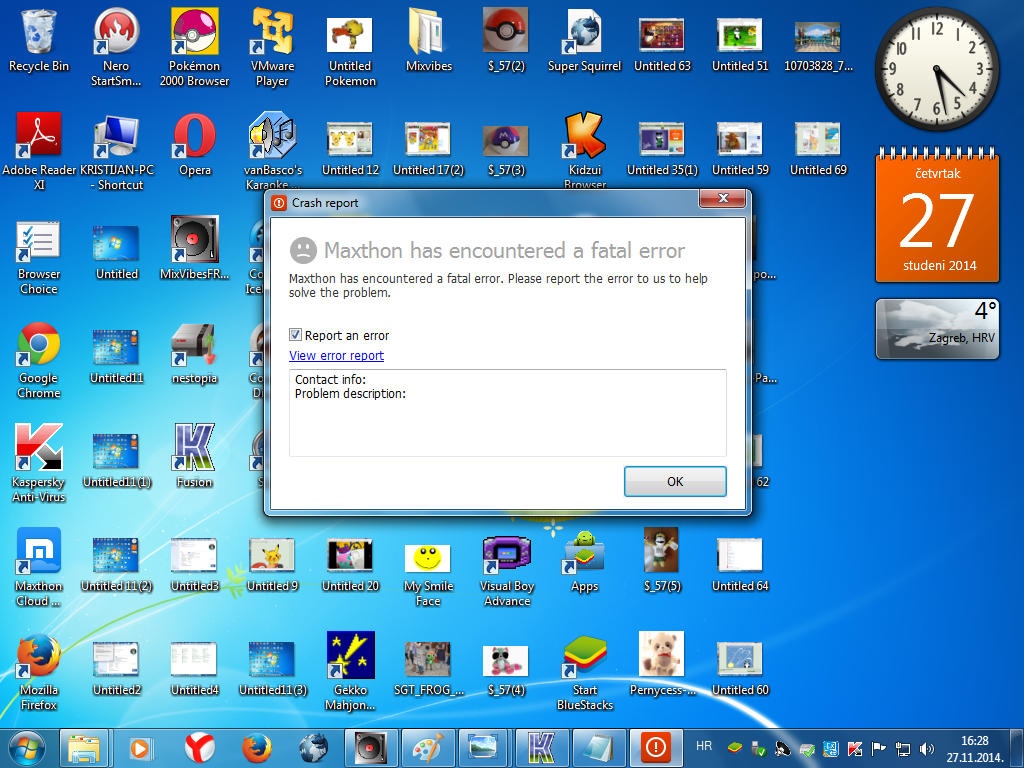
Task: Click the analog clock gadget
Action: coord(937,69)
